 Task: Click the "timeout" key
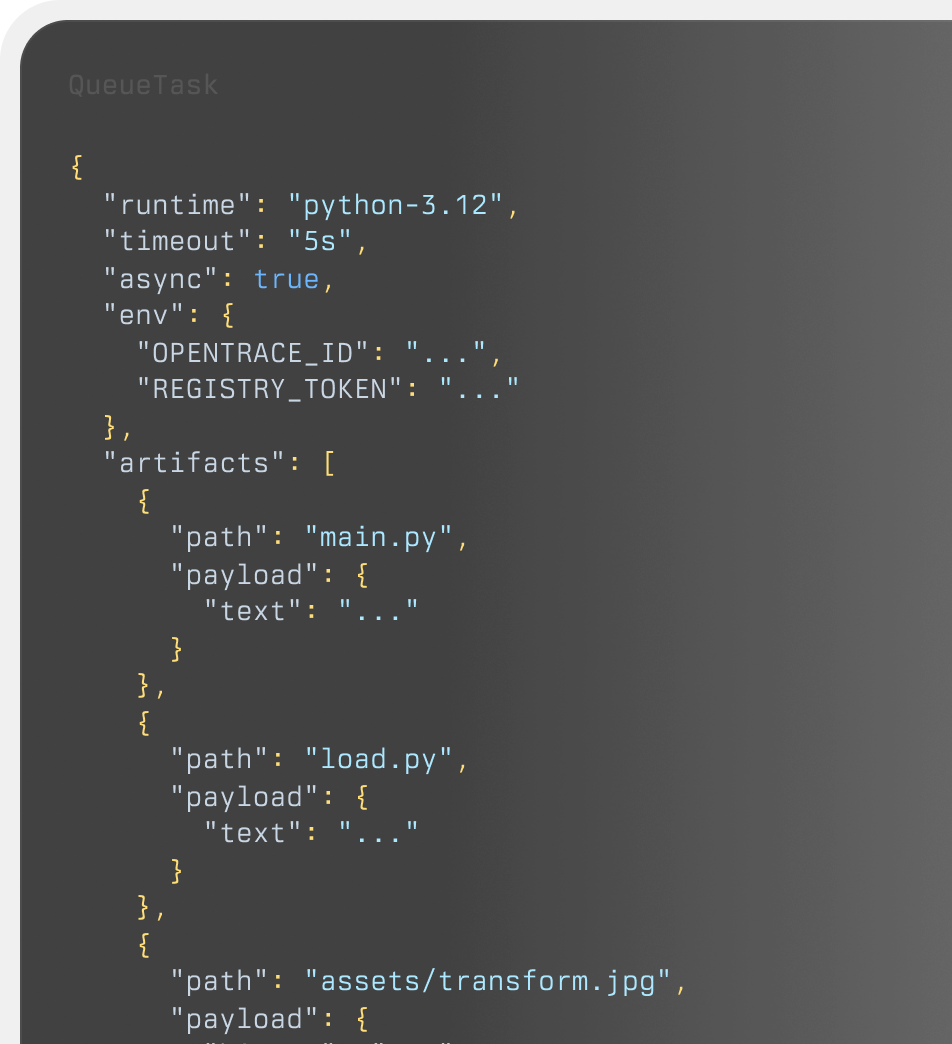click(177, 242)
